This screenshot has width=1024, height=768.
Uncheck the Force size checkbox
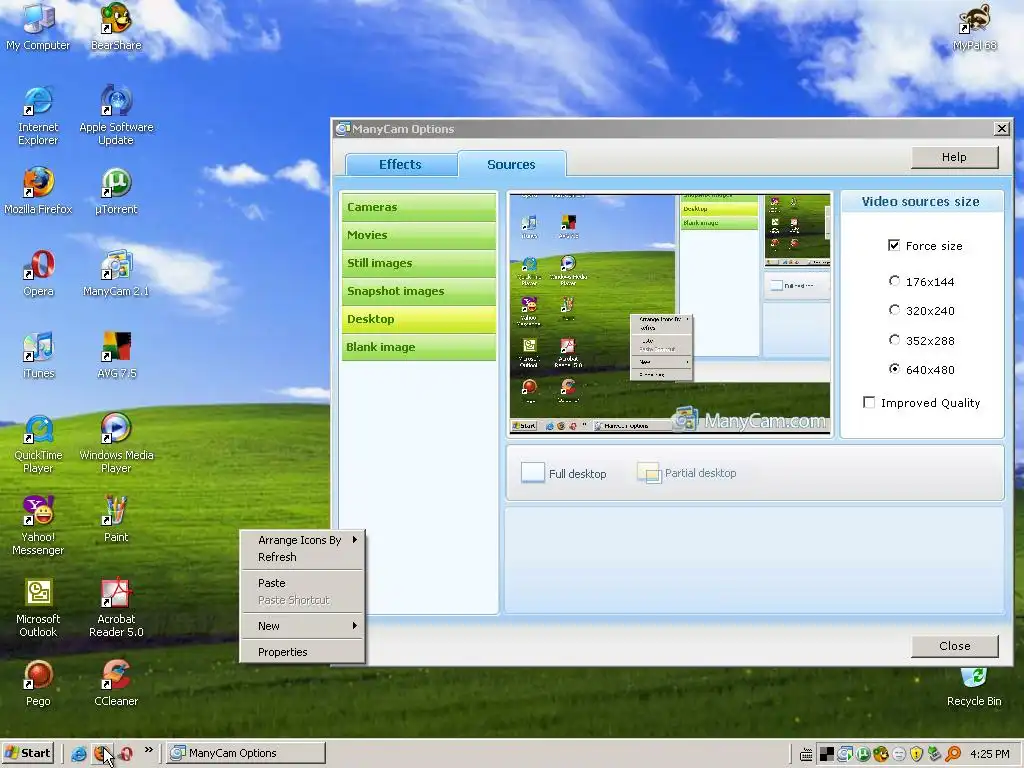pos(894,246)
